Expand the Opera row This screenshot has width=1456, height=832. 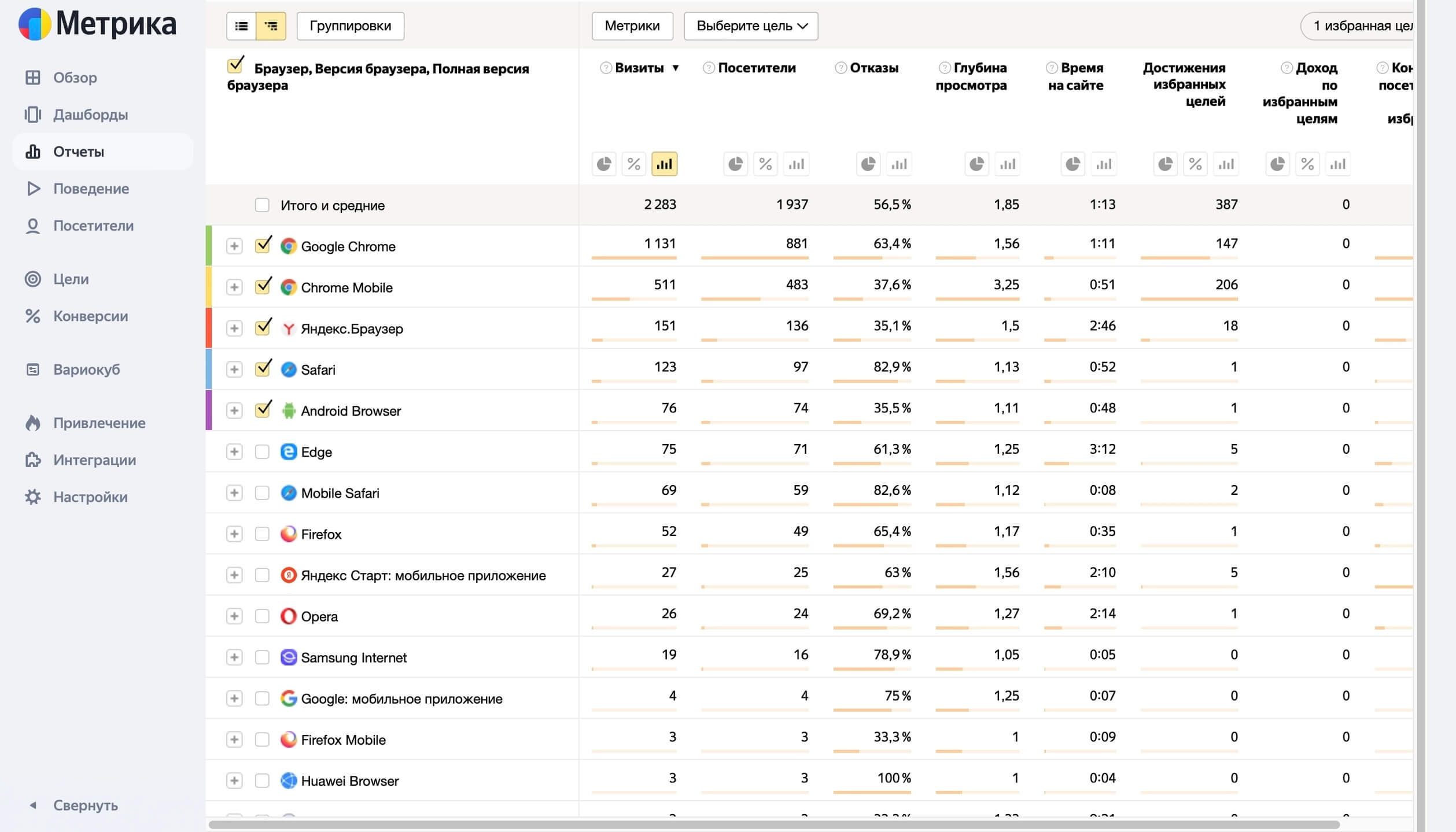pos(234,616)
